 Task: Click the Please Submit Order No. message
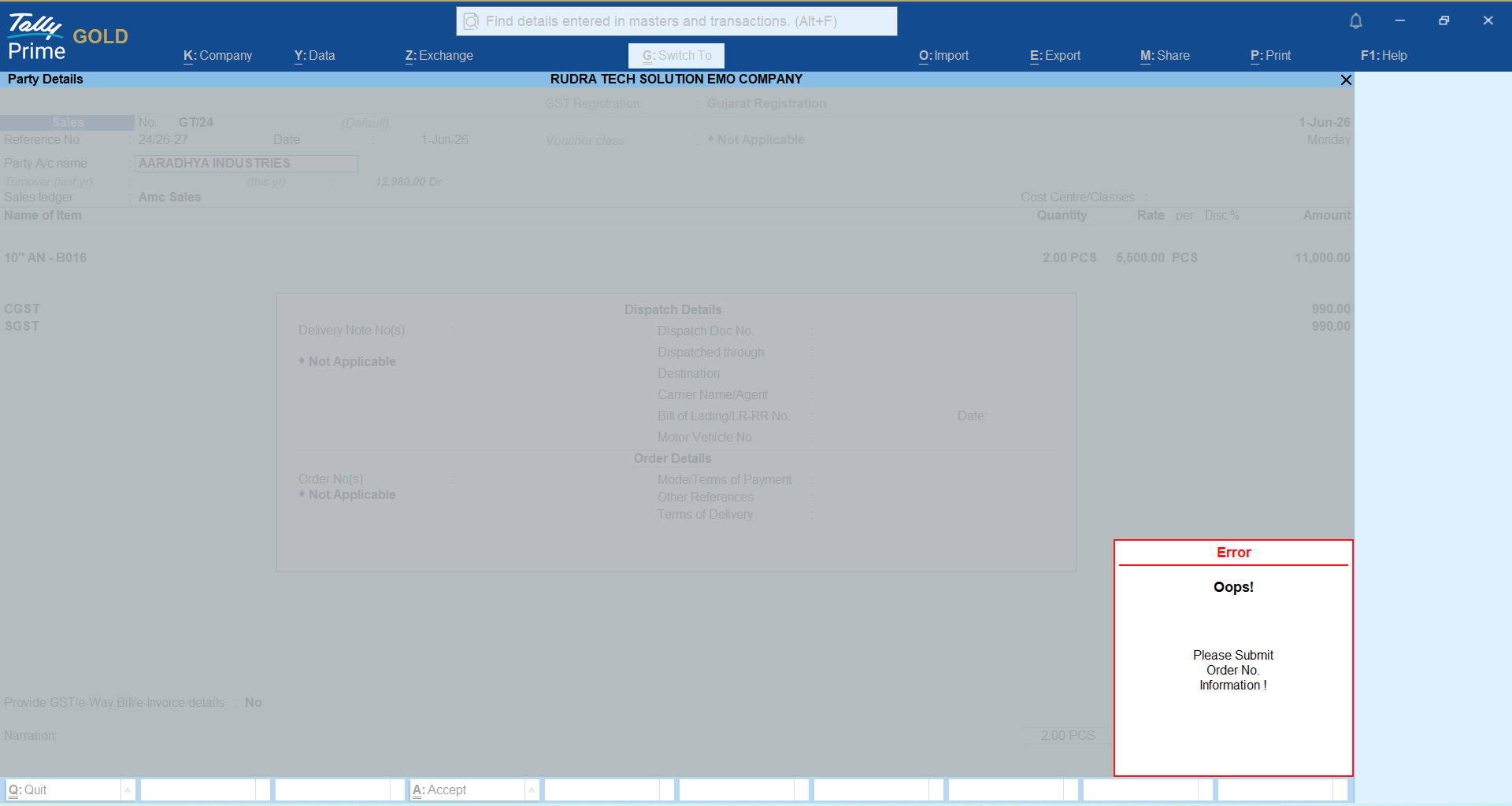[1233, 671]
